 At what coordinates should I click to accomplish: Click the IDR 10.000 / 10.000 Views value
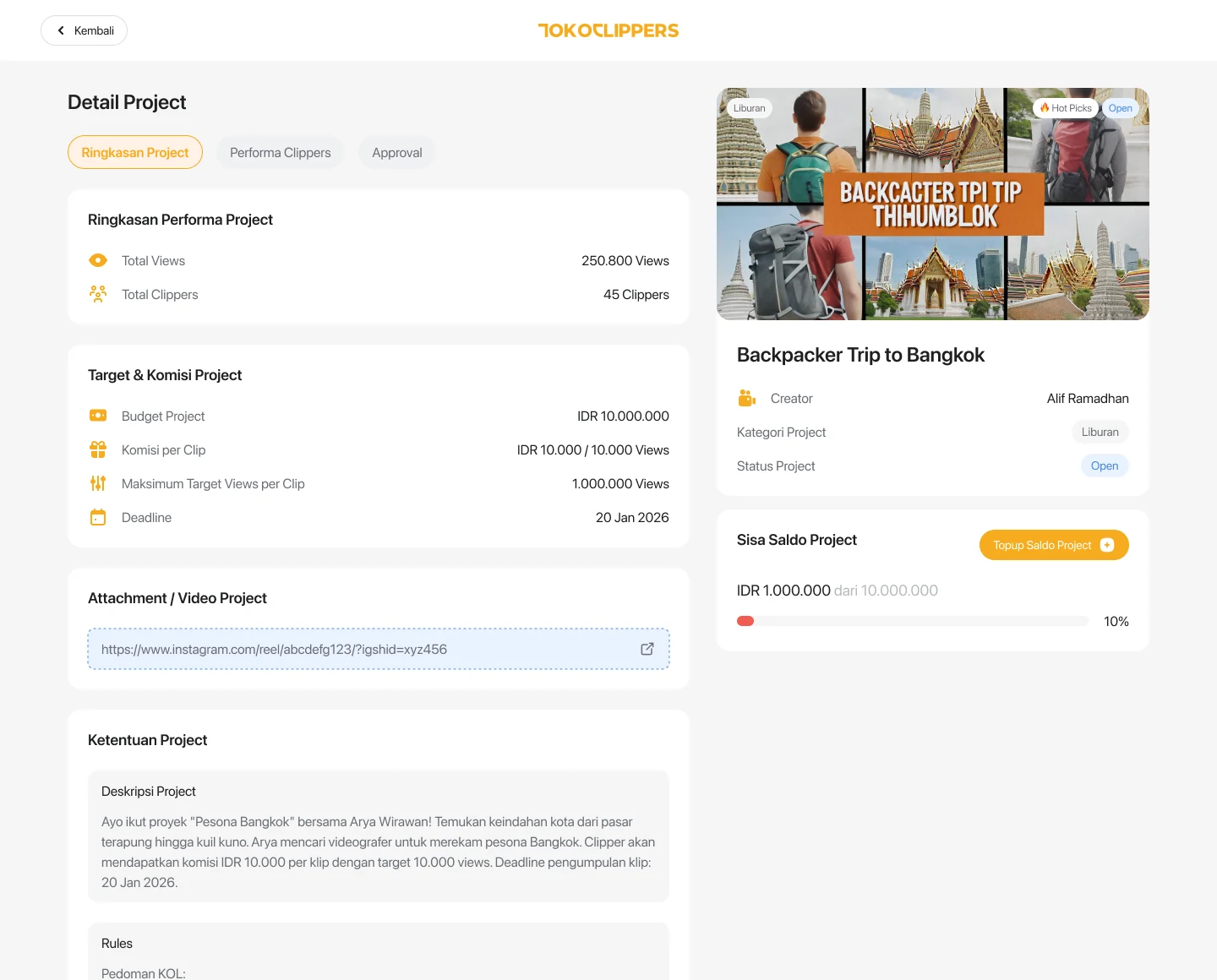(593, 449)
